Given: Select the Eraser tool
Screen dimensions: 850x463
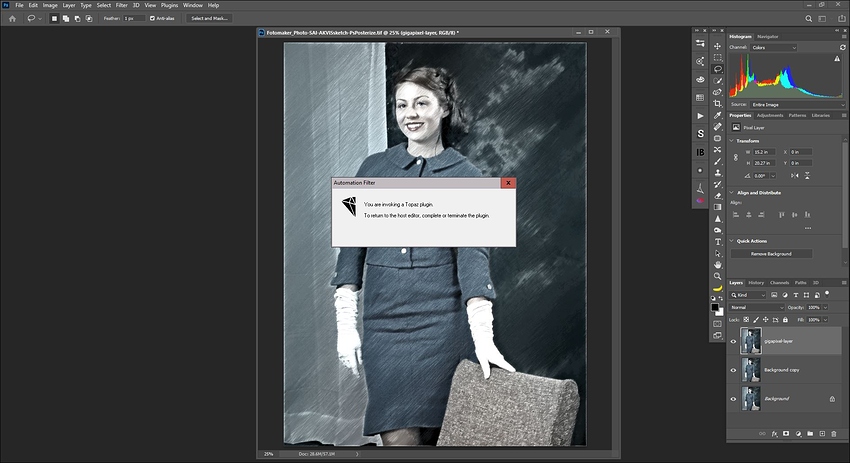Looking at the screenshot, I should (718, 196).
